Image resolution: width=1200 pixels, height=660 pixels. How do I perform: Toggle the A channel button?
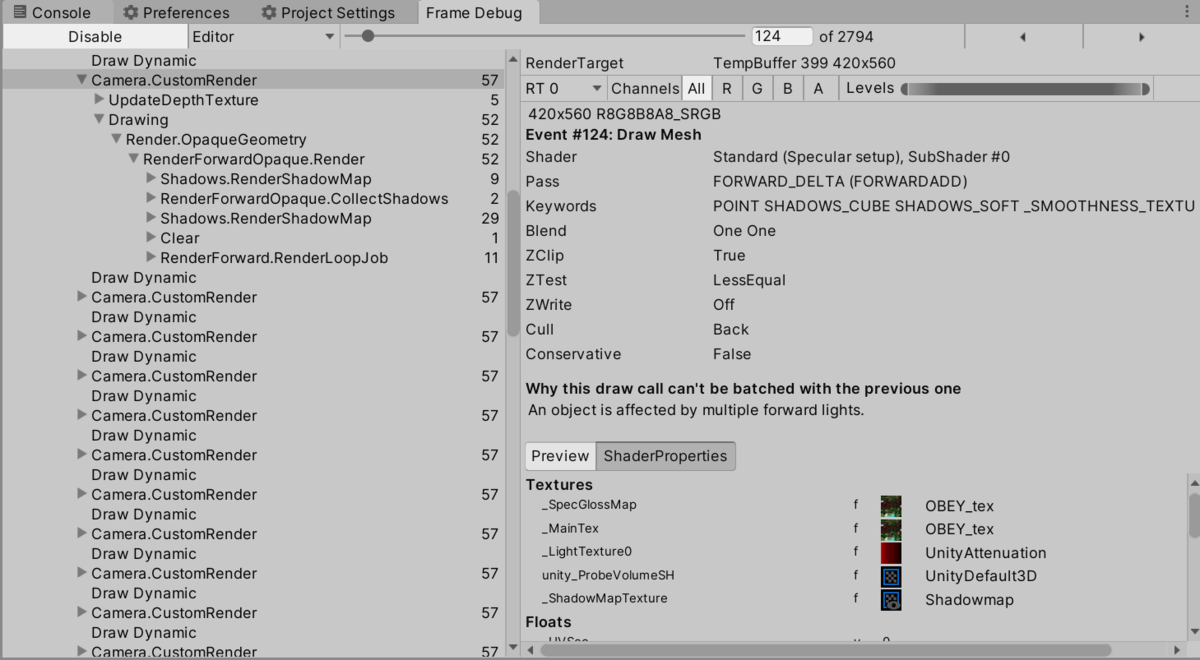(818, 88)
